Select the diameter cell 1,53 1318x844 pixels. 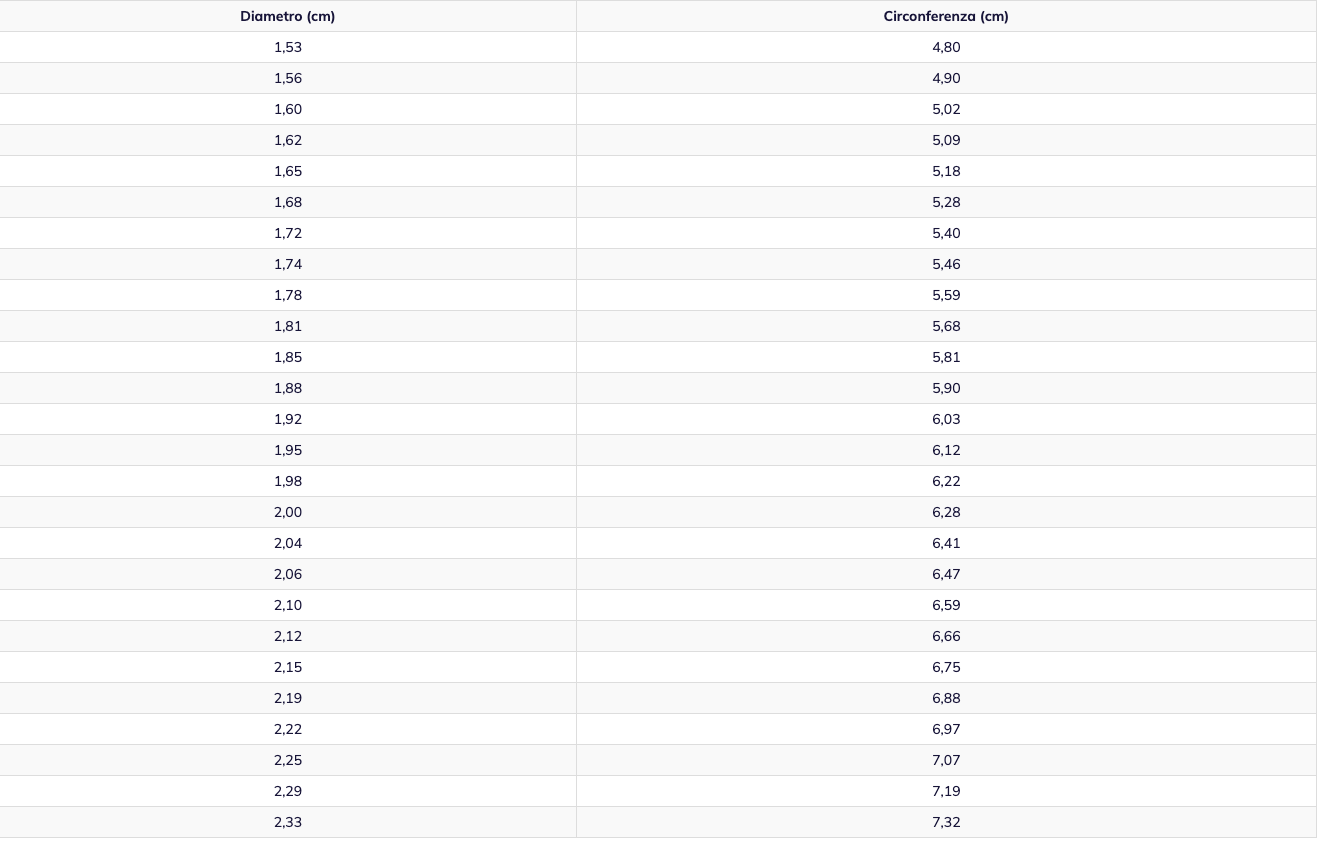[x=288, y=47]
